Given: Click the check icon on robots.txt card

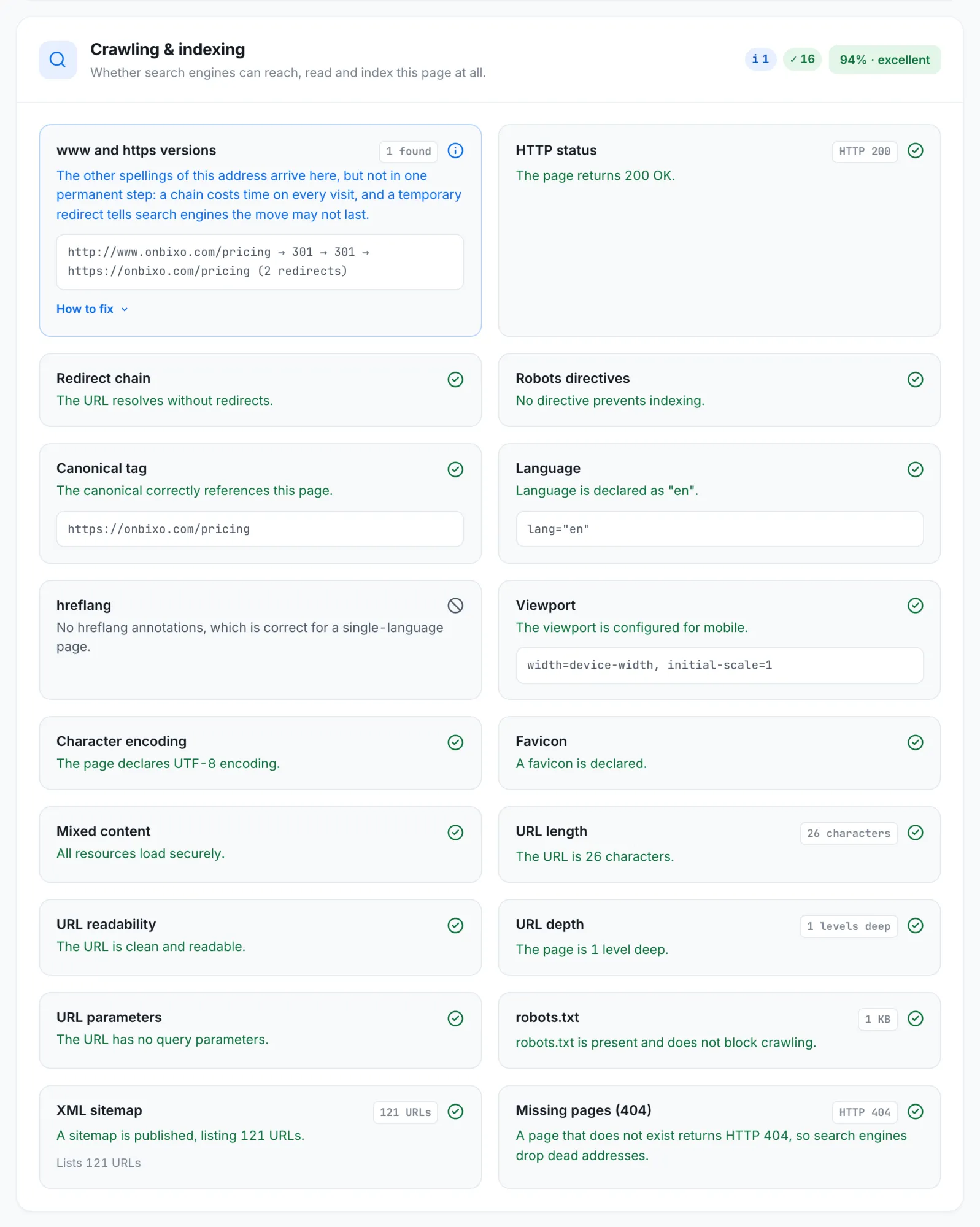Looking at the screenshot, I should click(x=915, y=1018).
